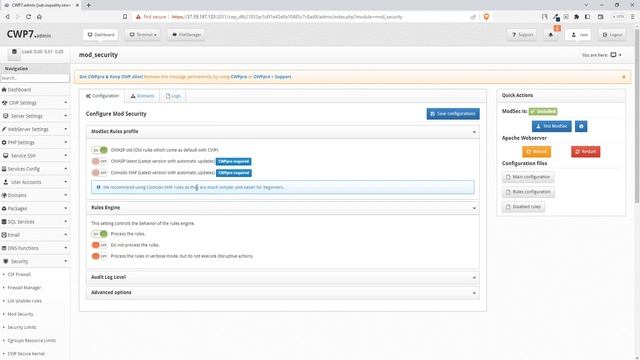Click the Apache Restart button
This screenshot has height=360, width=640.
click(585, 152)
